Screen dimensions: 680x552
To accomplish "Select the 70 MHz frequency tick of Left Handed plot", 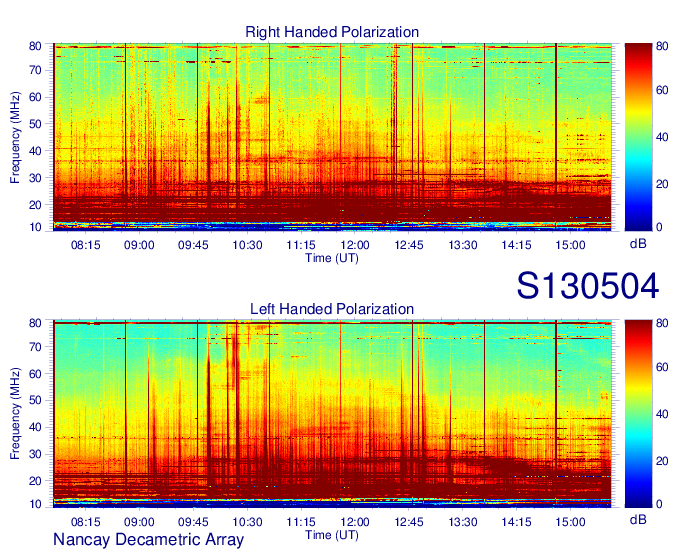I will click(35, 347).
